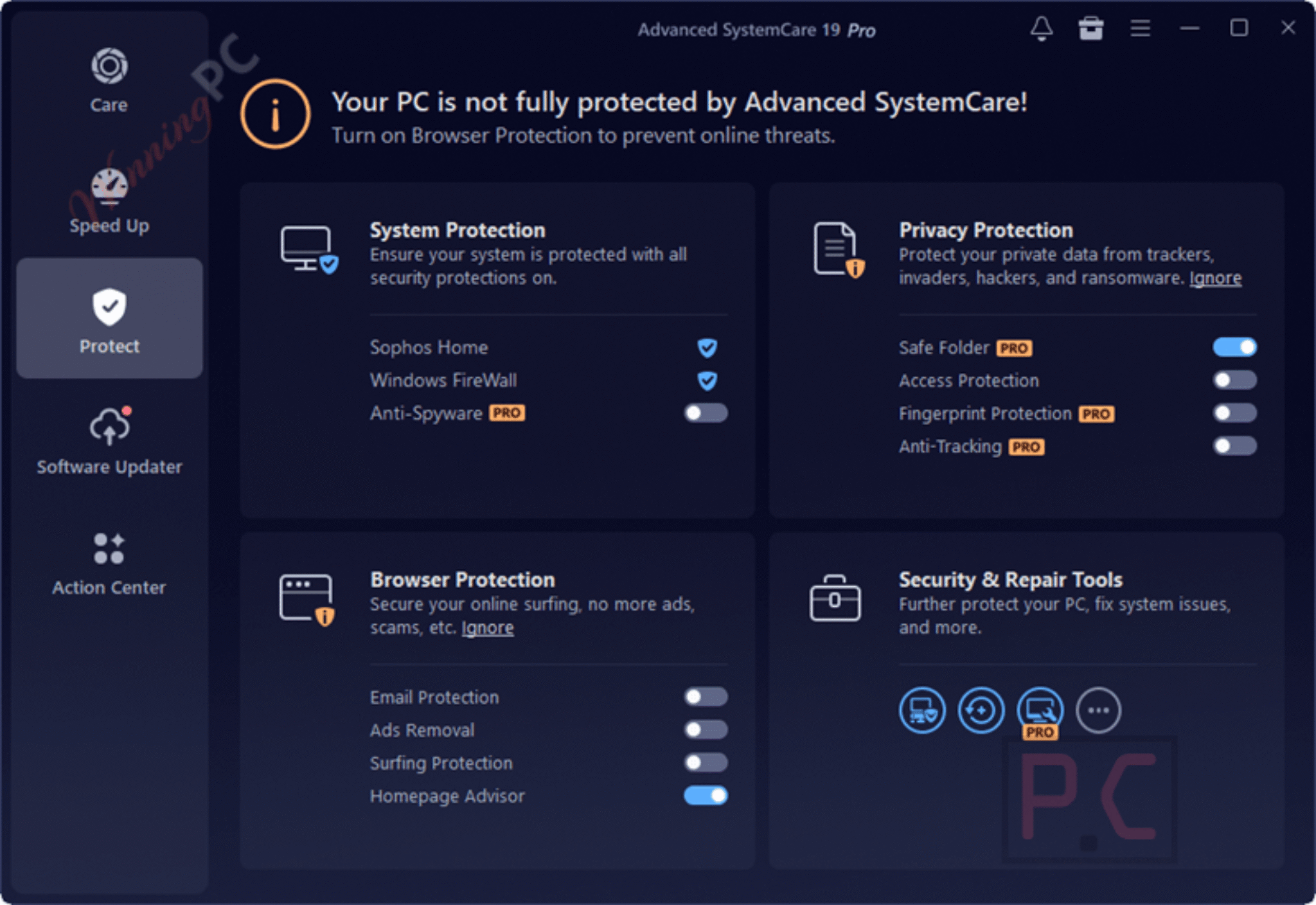This screenshot has height=905, width=1316.
Task: Show more security tools ellipsis
Action: tap(1099, 710)
